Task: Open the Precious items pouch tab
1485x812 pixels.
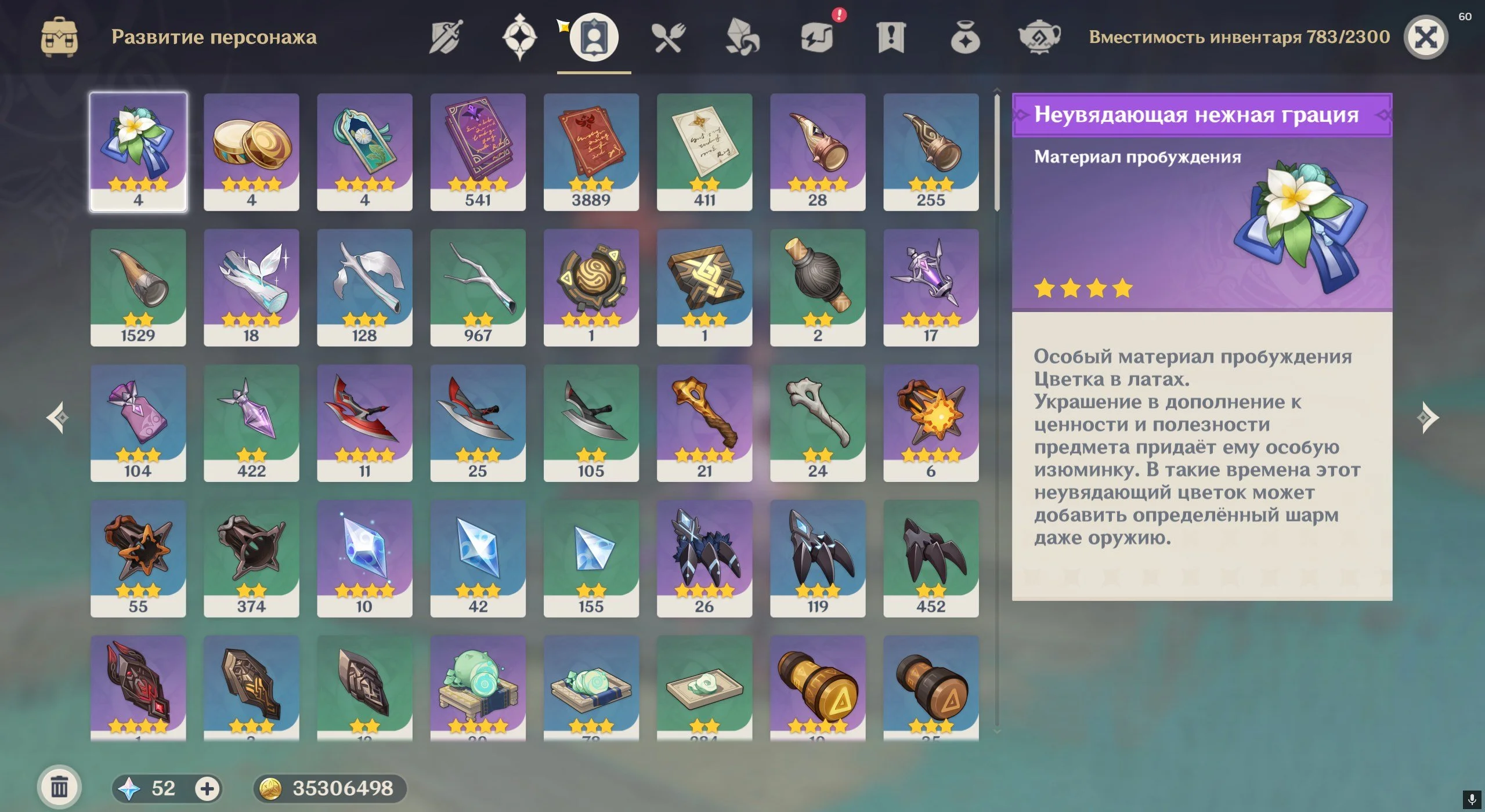Action: click(965, 38)
